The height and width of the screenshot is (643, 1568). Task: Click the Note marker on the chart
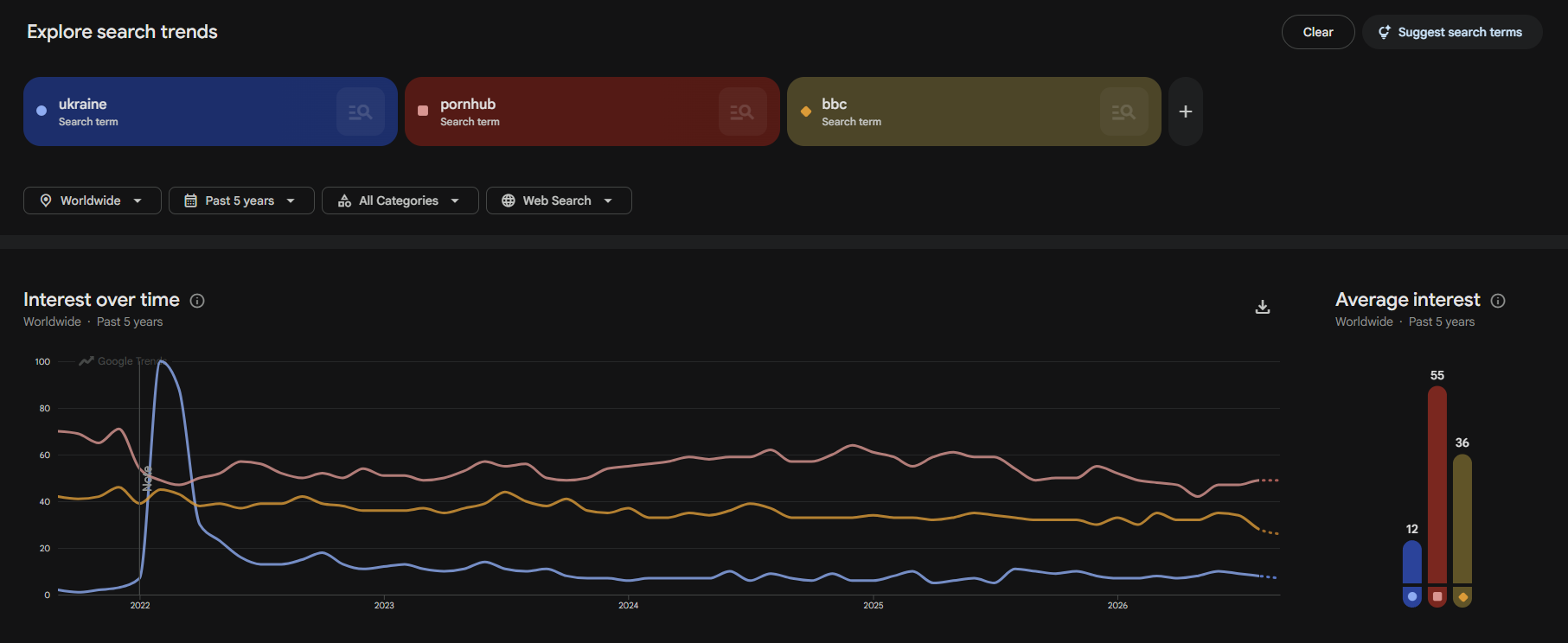point(148,479)
